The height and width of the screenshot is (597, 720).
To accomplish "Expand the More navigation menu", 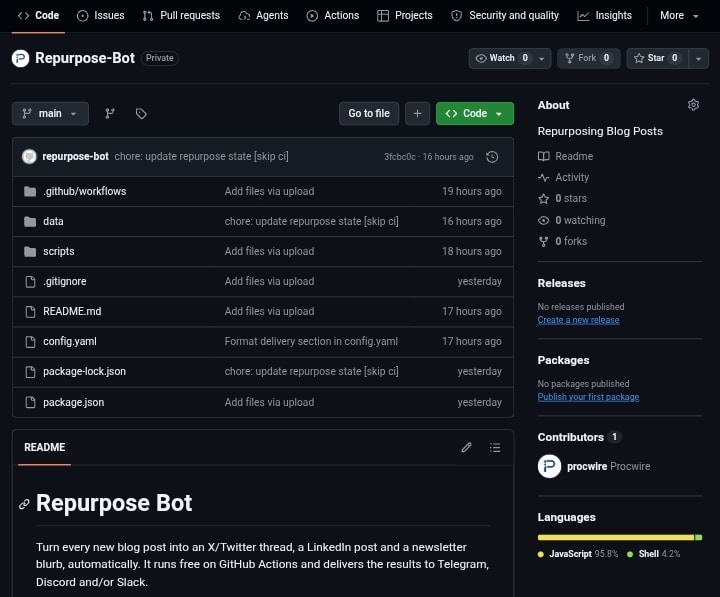I will 679,16.
